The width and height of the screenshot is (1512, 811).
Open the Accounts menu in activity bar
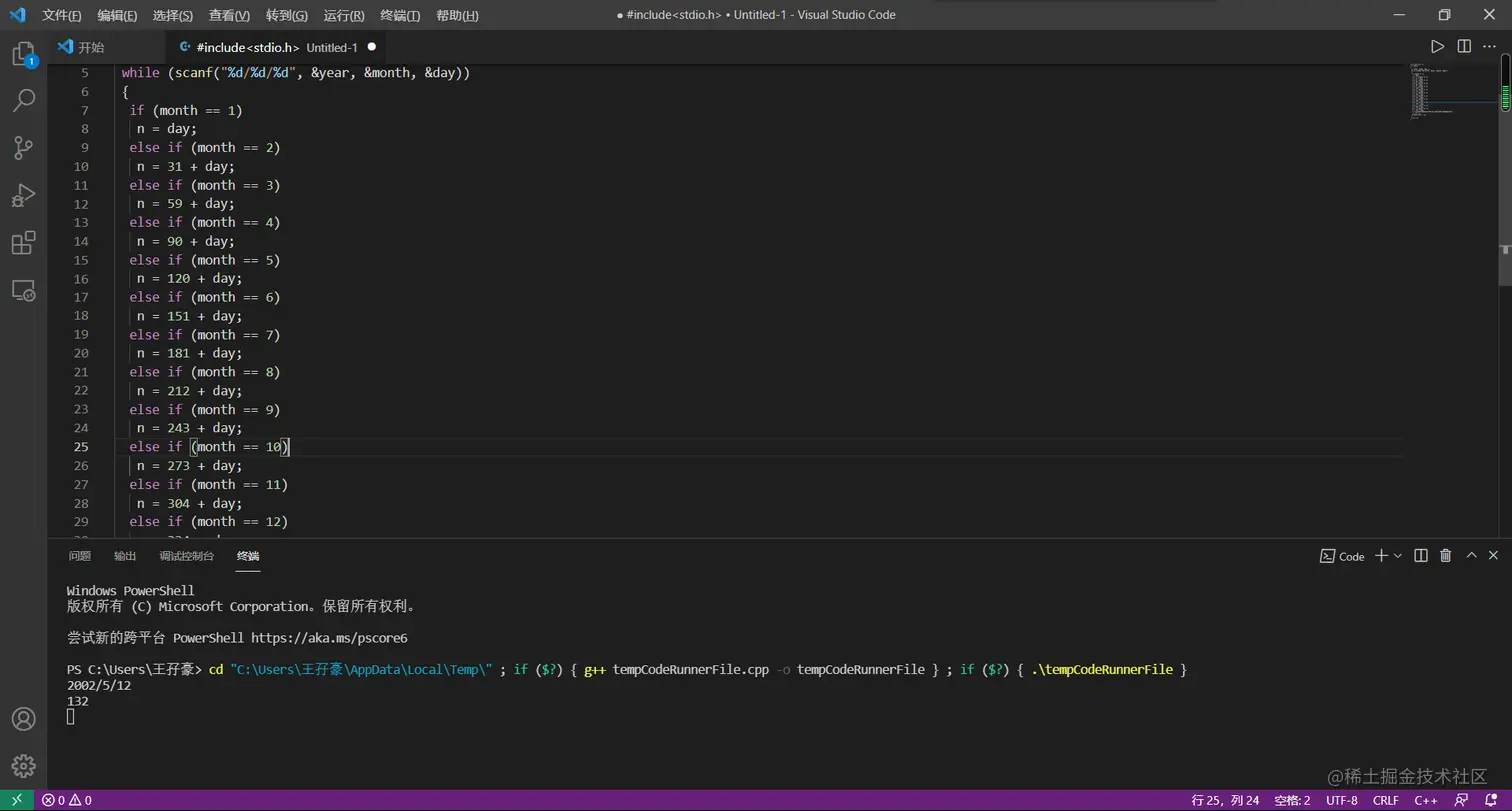click(x=23, y=719)
